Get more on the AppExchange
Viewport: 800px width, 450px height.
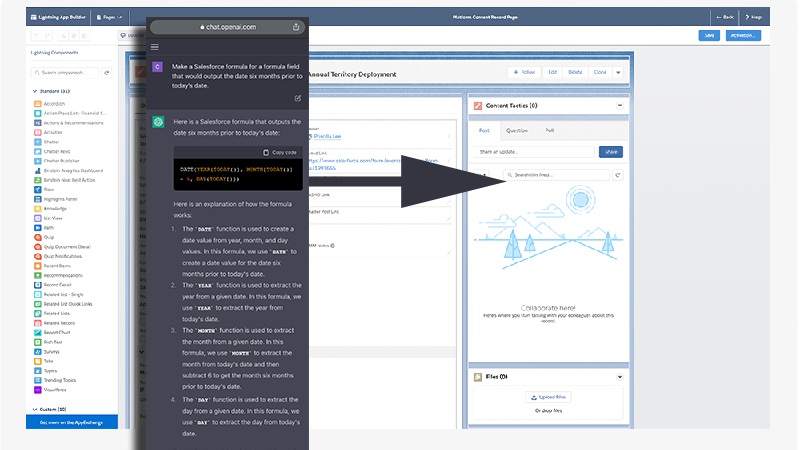[72, 422]
